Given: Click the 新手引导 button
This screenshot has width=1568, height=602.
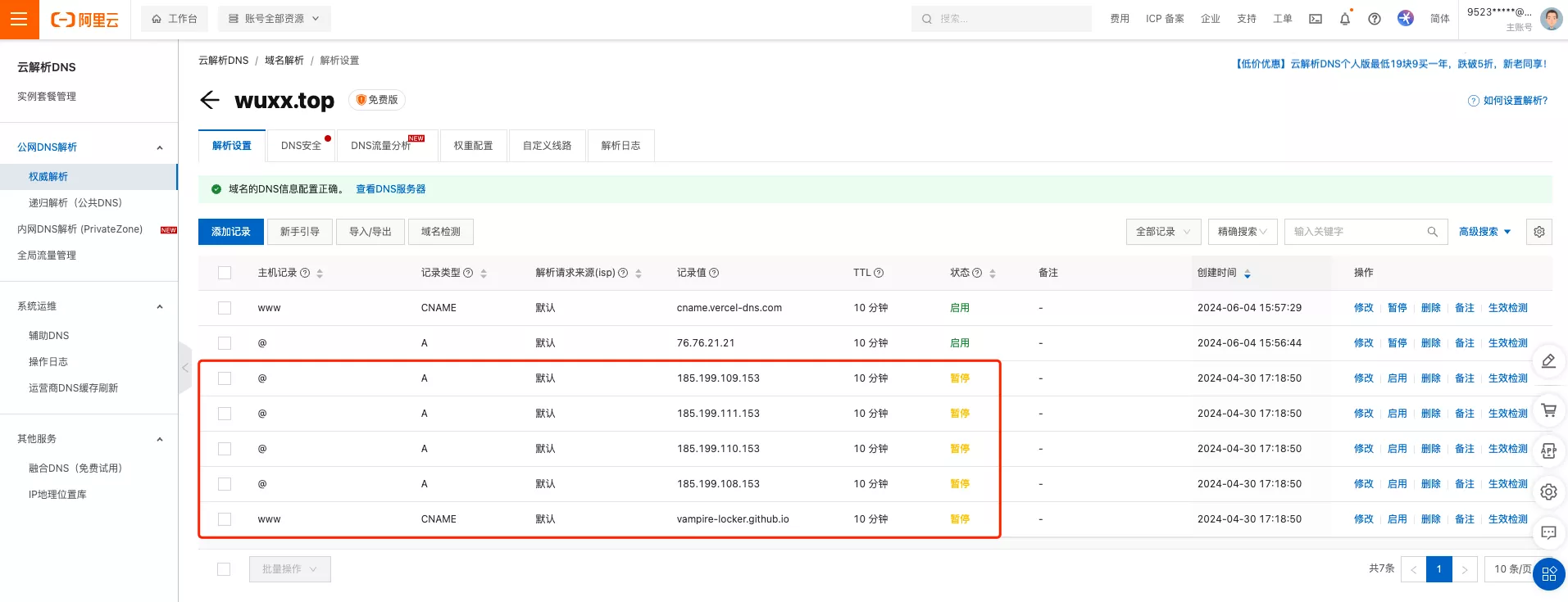Looking at the screenshot, I should coord(300,232).
